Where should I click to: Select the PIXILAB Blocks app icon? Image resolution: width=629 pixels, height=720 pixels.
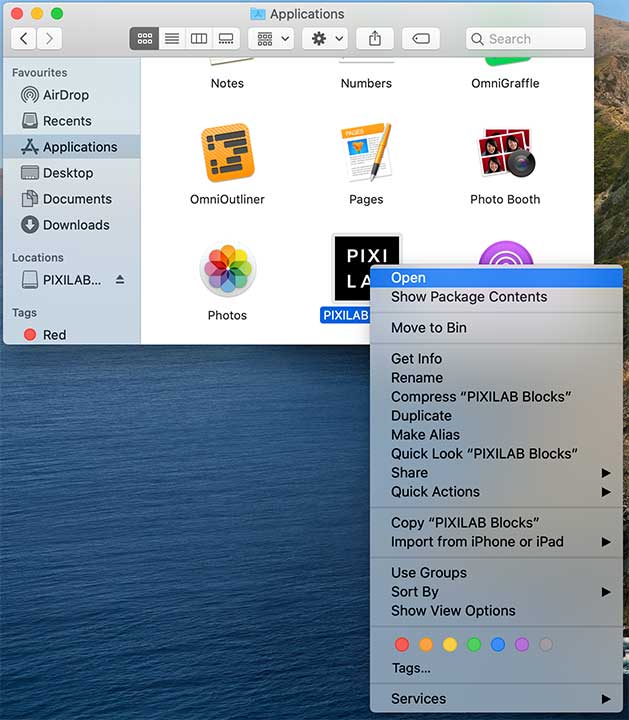coord(352,268)
